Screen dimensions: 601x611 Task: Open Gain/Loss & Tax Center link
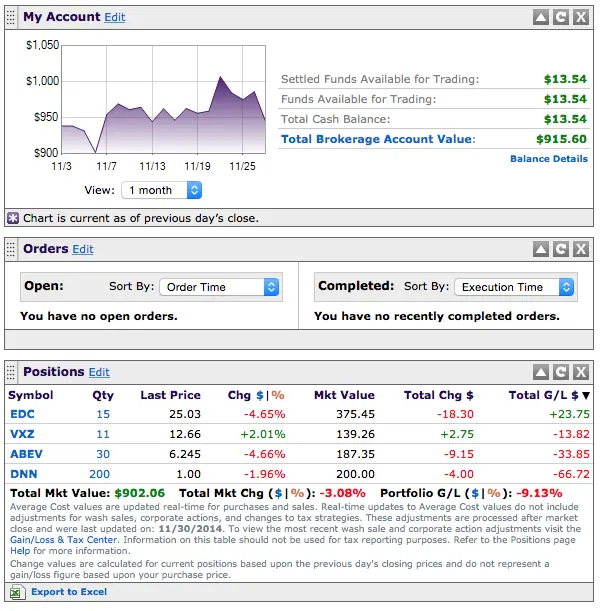[x=64, y=540]
